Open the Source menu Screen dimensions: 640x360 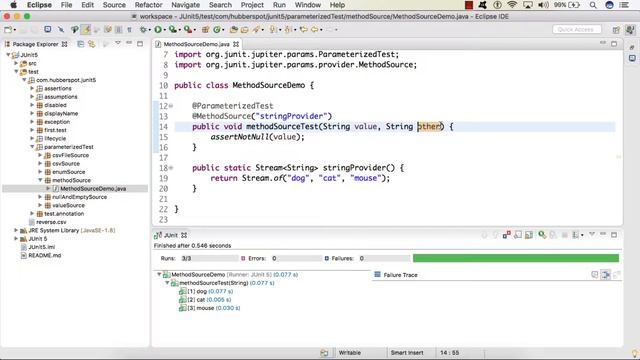pyautogui.click(x=114, y=5)
